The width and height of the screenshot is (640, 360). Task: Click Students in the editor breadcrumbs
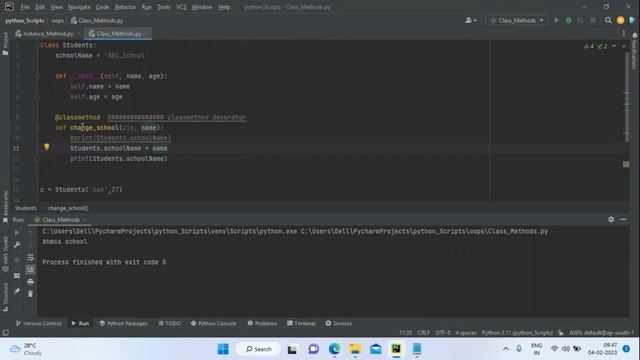point(25,208)
